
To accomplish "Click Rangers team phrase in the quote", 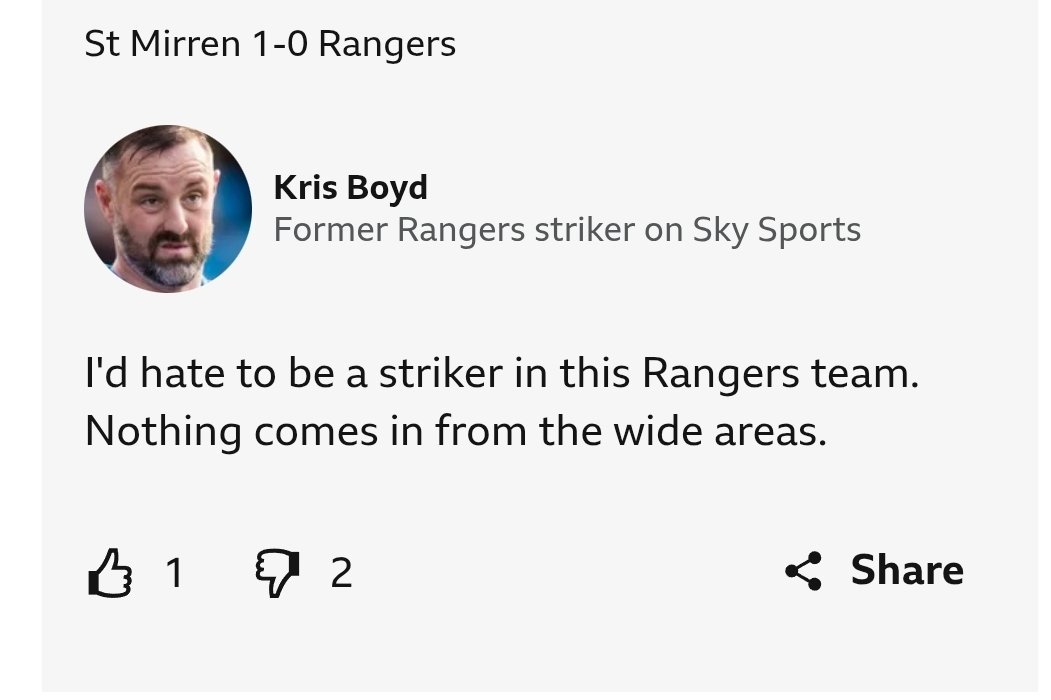I will tap(780, 373).
